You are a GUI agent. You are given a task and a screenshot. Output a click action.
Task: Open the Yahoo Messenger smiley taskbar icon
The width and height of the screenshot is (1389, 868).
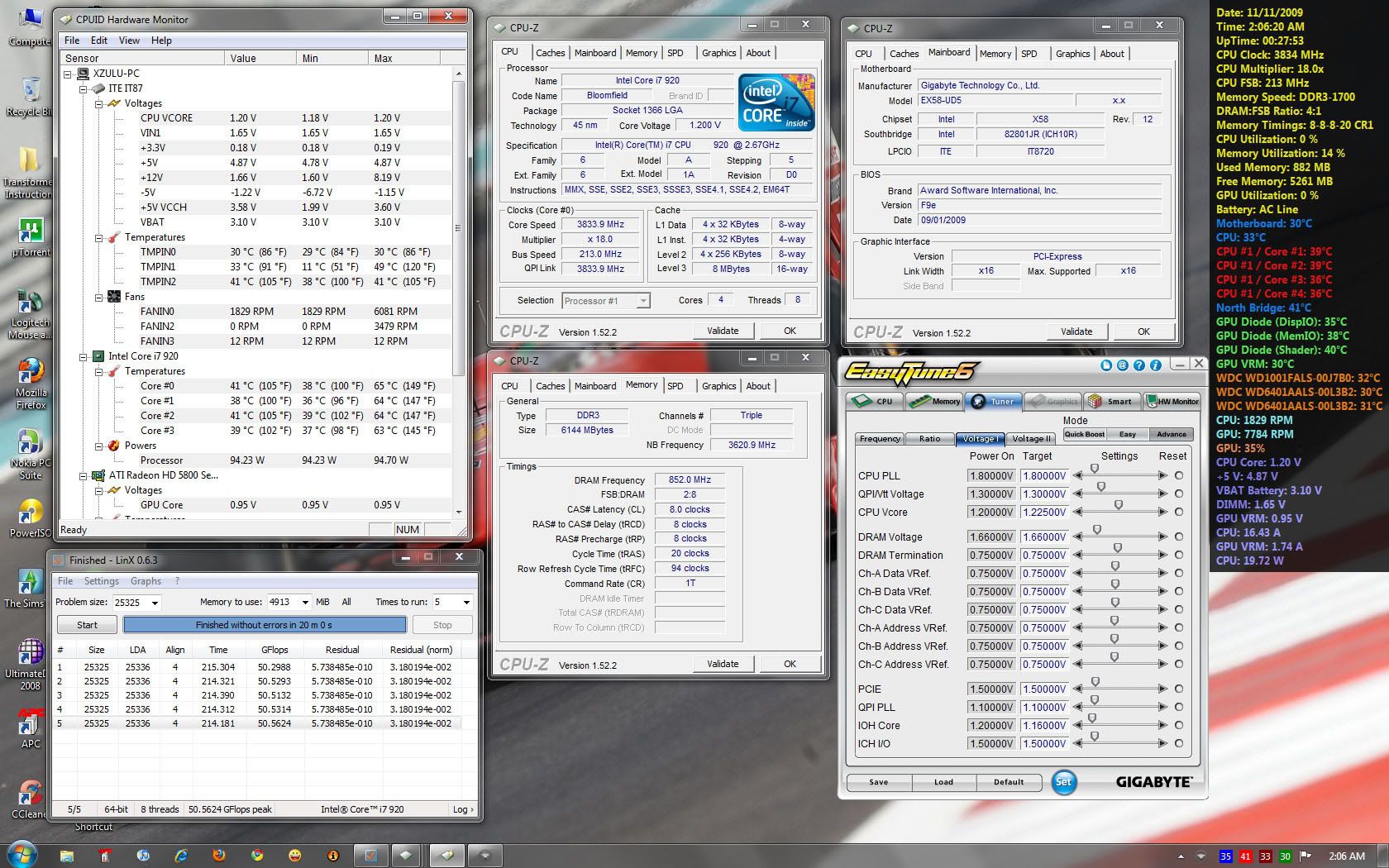tap(295, 856)
